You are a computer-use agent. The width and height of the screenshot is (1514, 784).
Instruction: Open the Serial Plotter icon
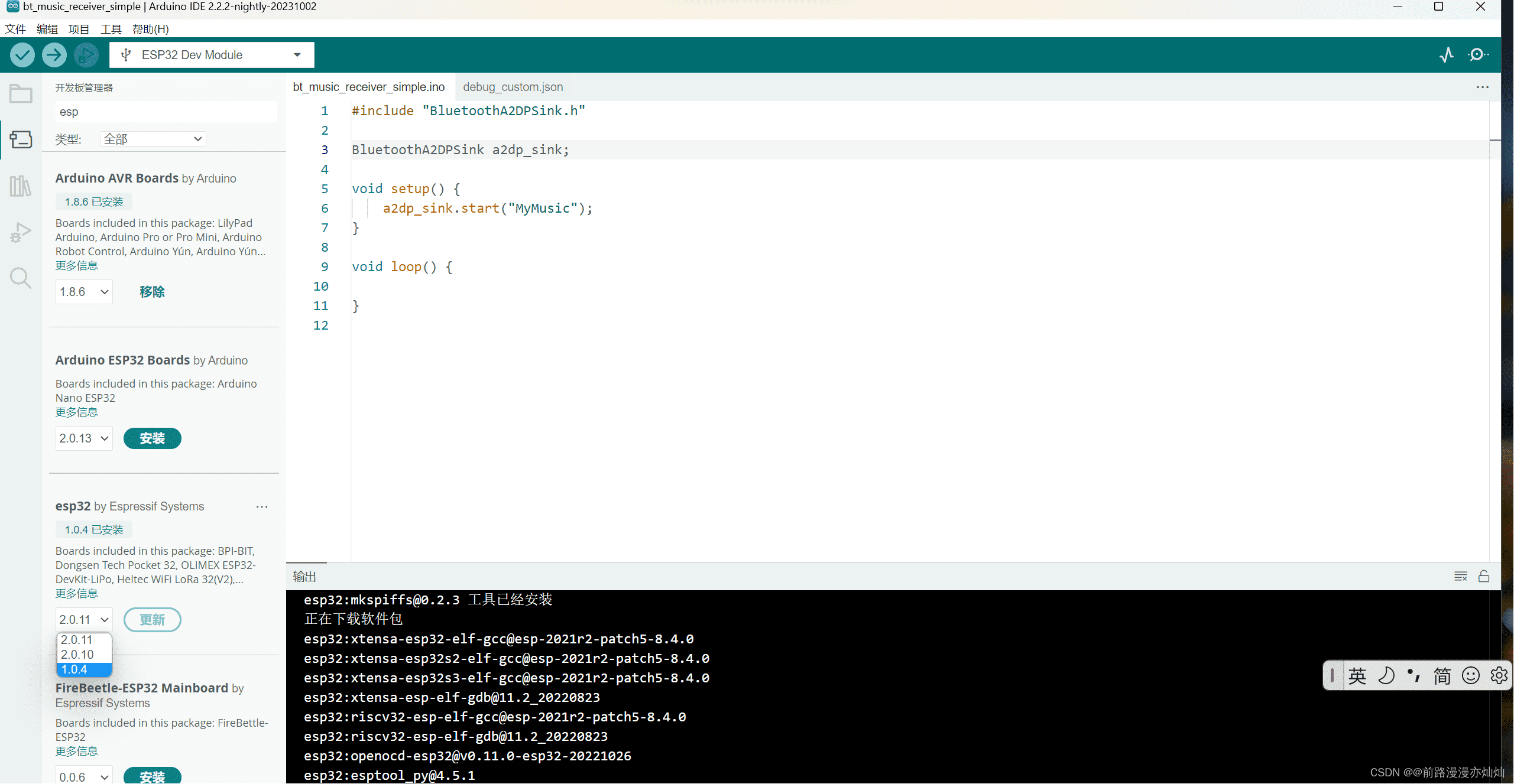point(1446,55)
